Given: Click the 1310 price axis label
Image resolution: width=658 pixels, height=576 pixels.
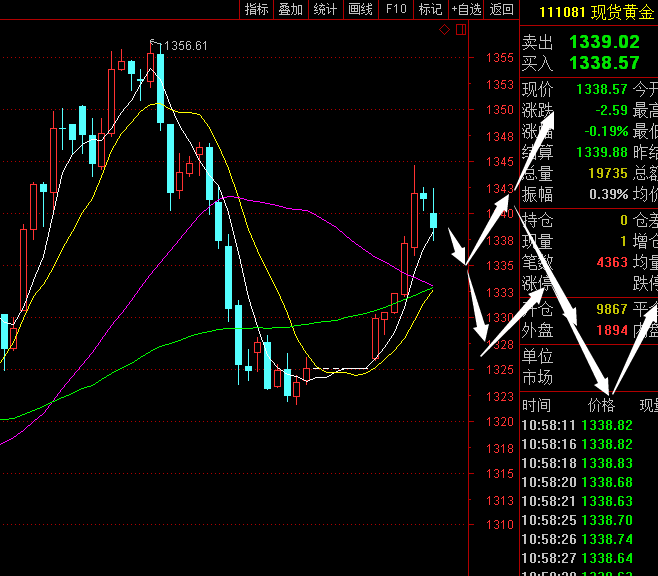Looking at the screenshot, I should pos(500,524).
